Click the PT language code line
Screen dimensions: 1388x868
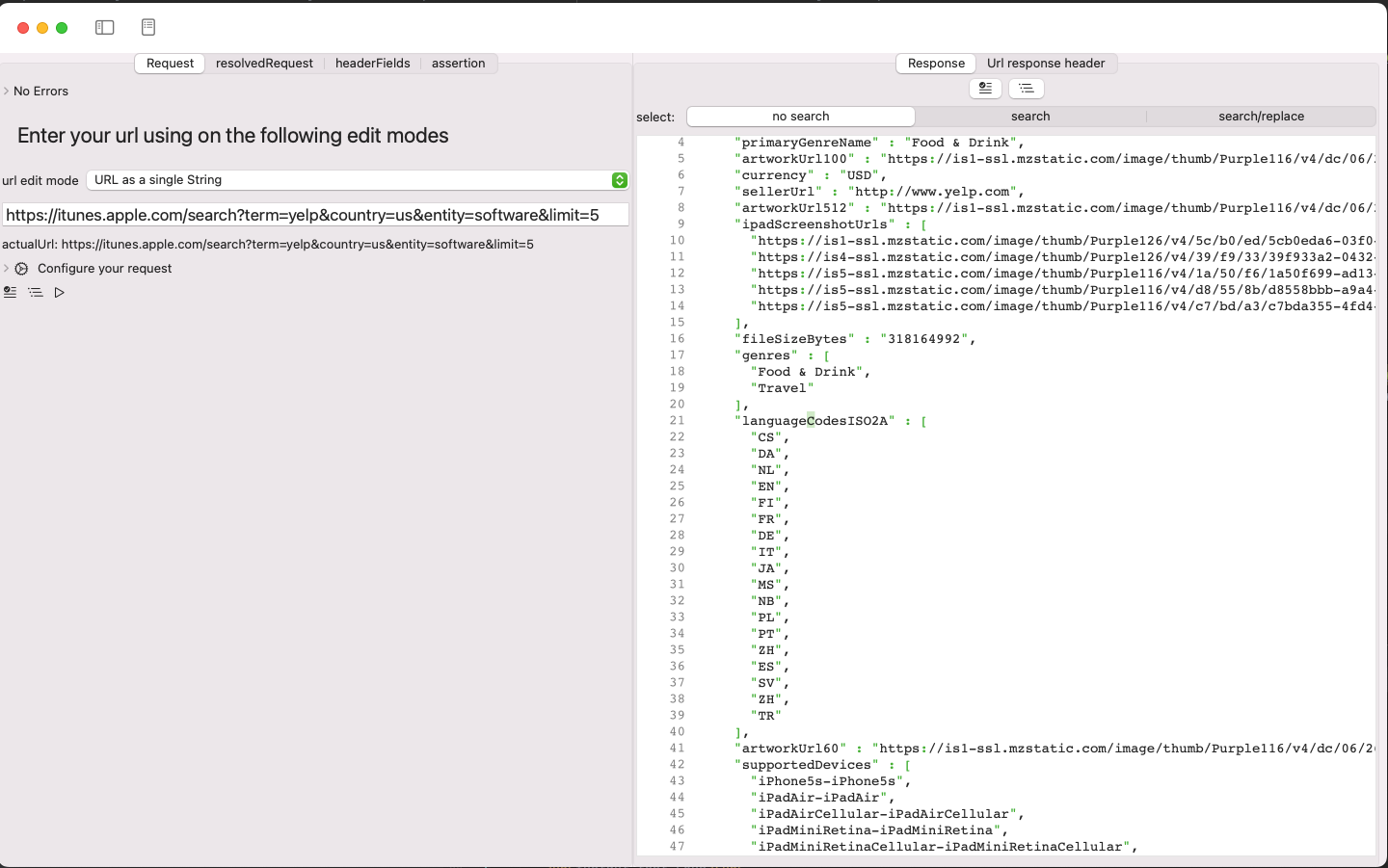click(x=770, y=634)
